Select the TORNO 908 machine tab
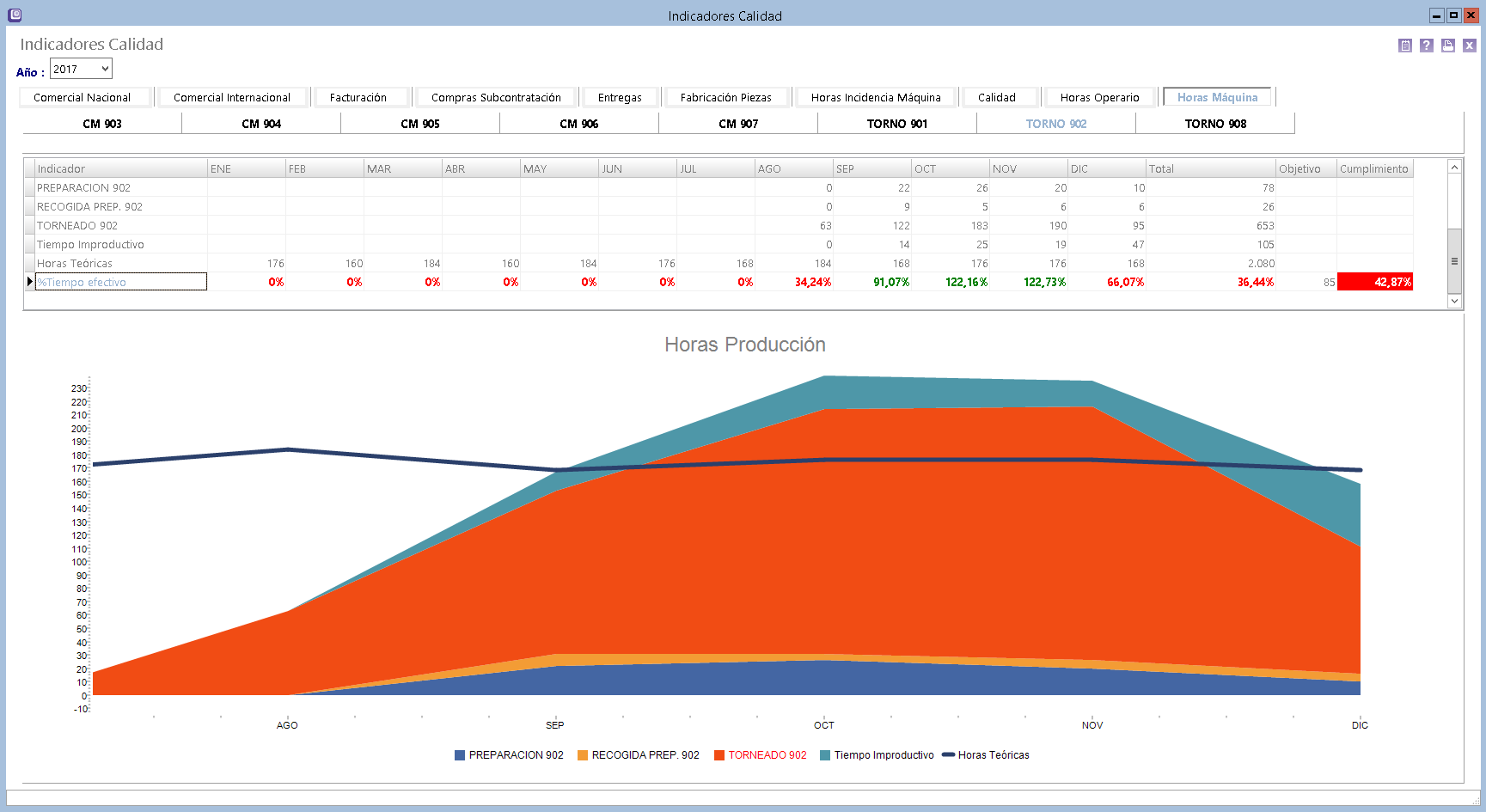1486x812 pixels. click(x=1215, y=124)
